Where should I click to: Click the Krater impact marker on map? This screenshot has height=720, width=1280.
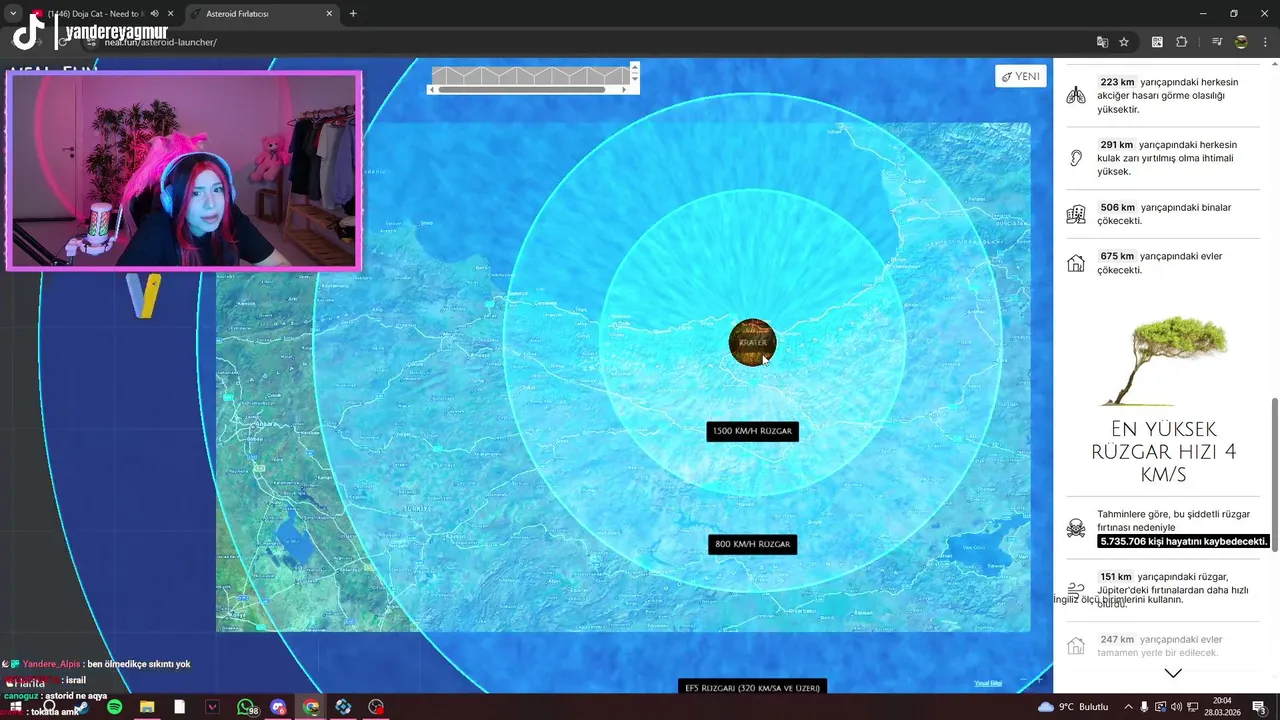coord(752,342)
